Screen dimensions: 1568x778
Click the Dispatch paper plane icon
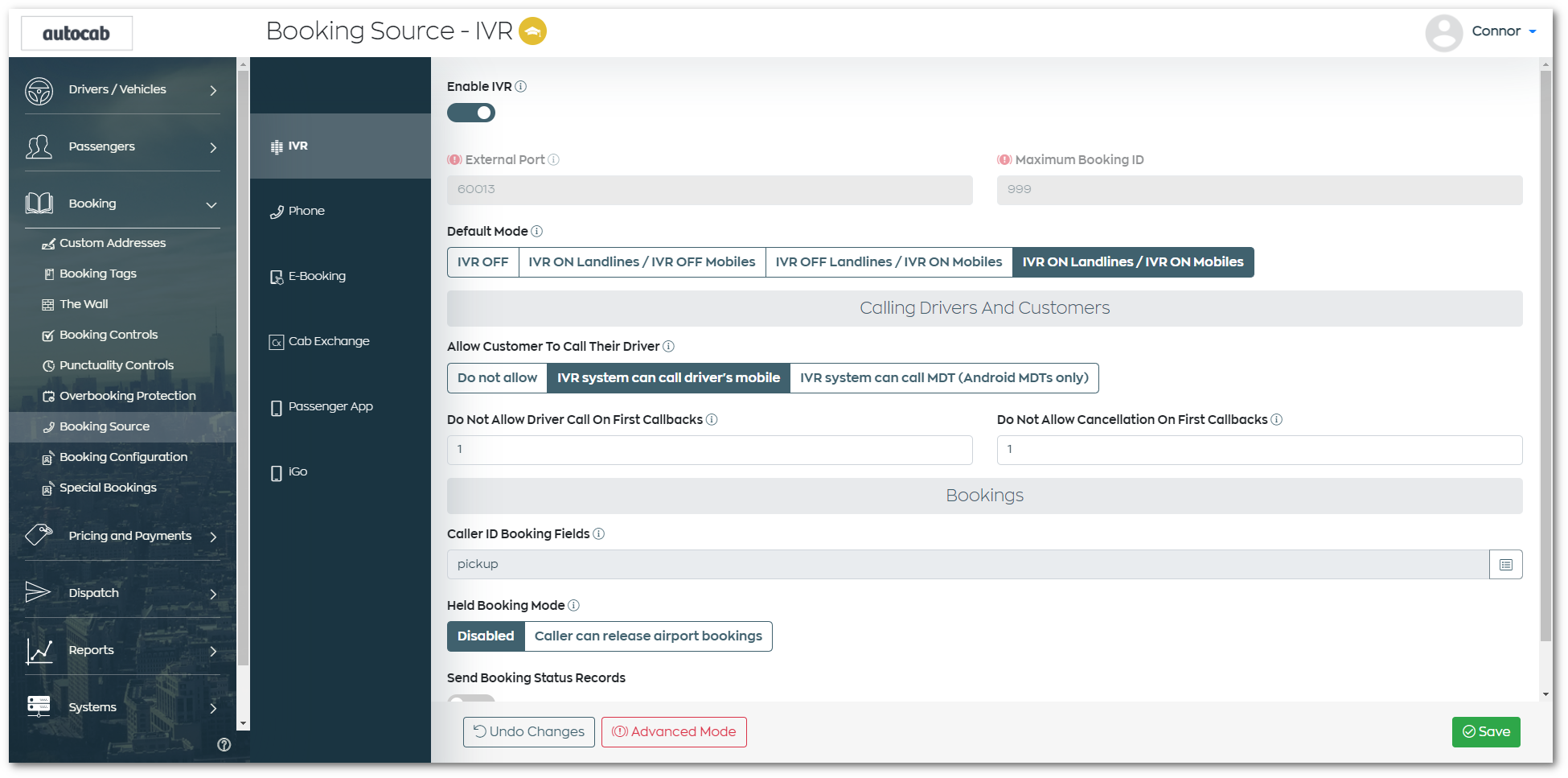38,592
